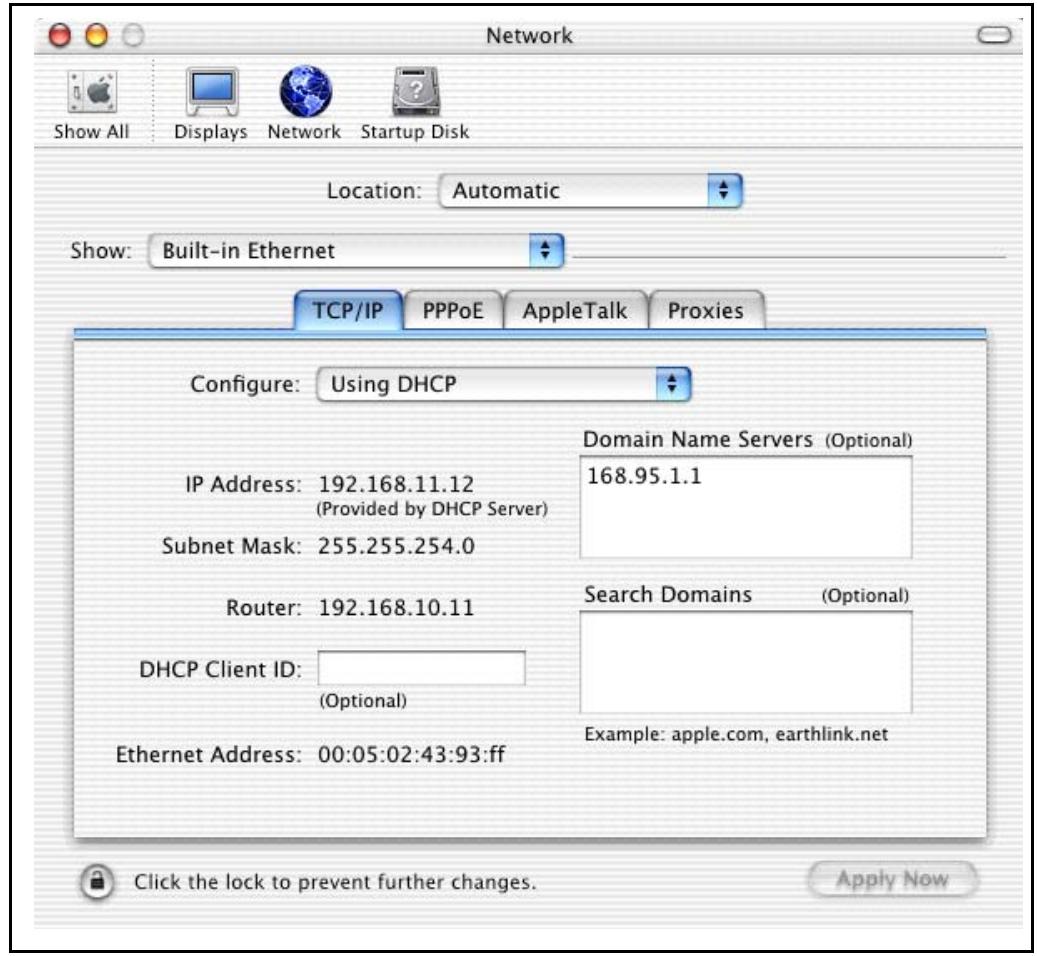Screen dimensions: 1037x956
Task: Open the Show dropdown set to Built-in Ethernet
Action: point(356,251)
